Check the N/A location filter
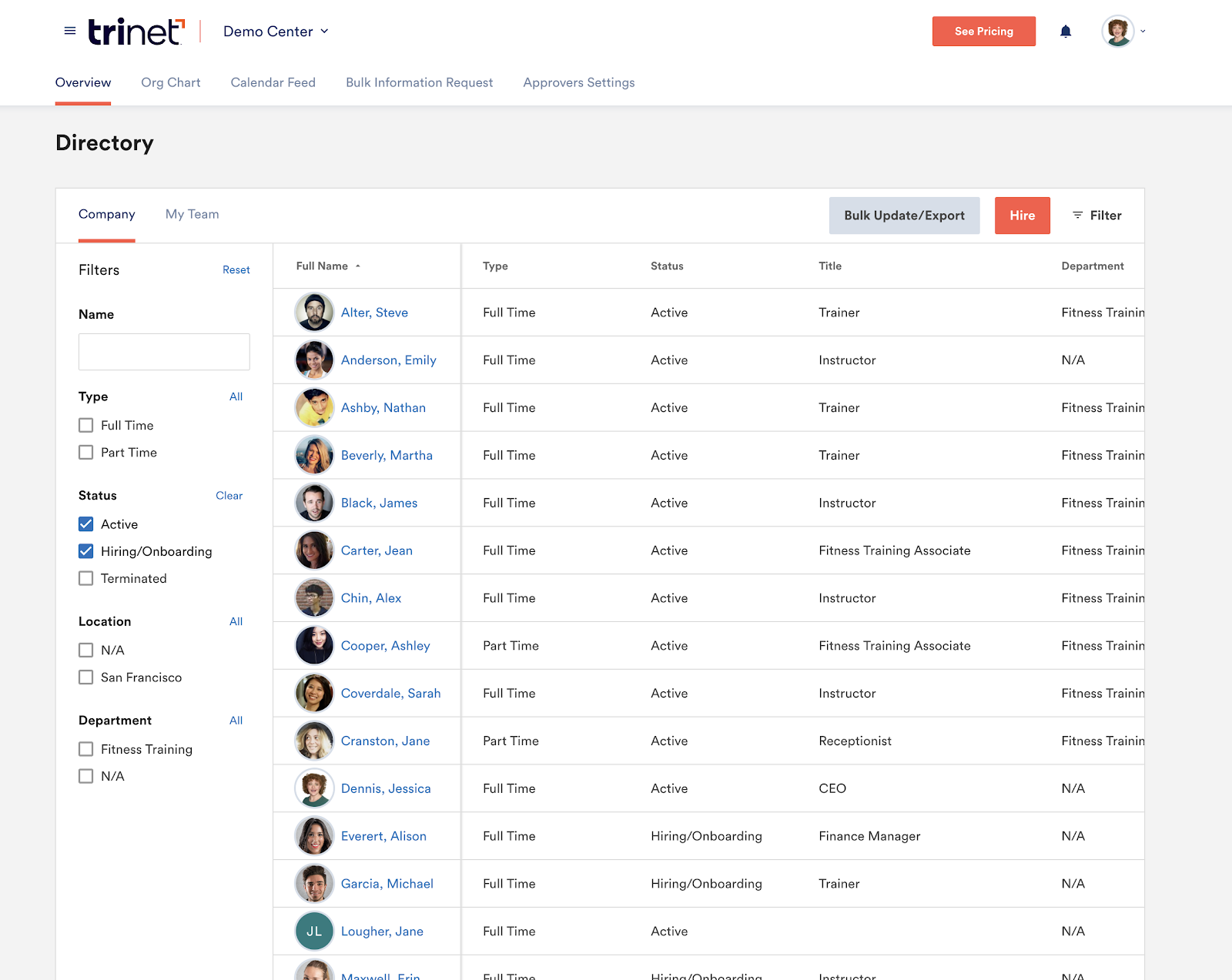1232x980 pixels. click(86, 651)
